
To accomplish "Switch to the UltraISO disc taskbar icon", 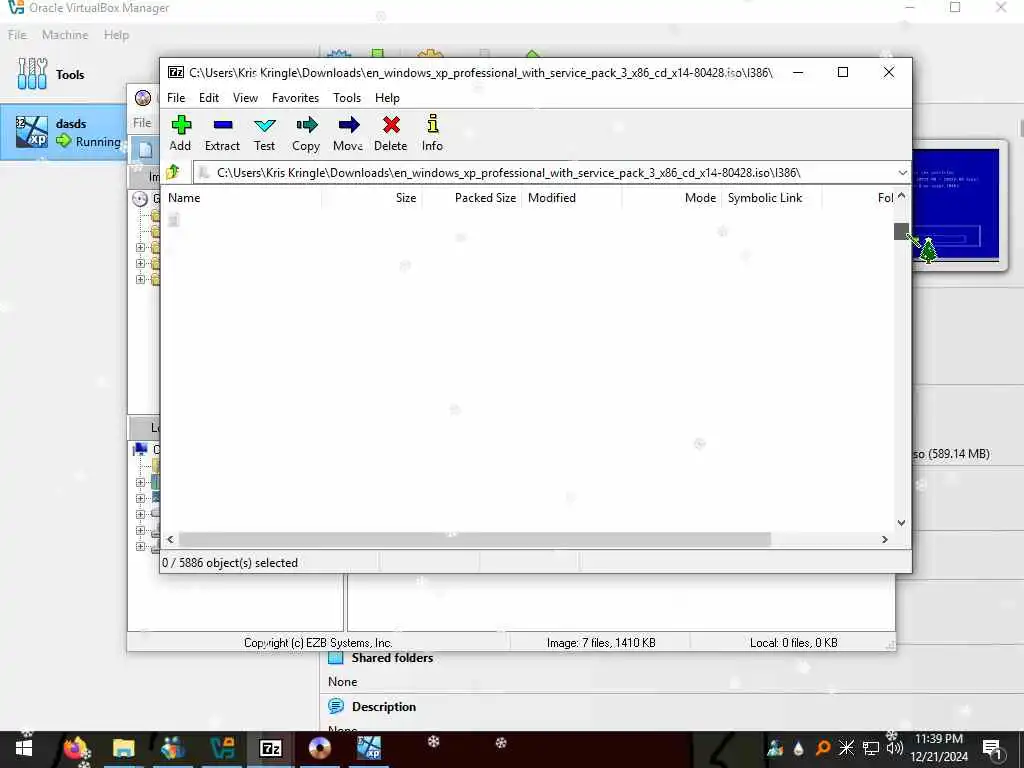I will coord(319,748).
